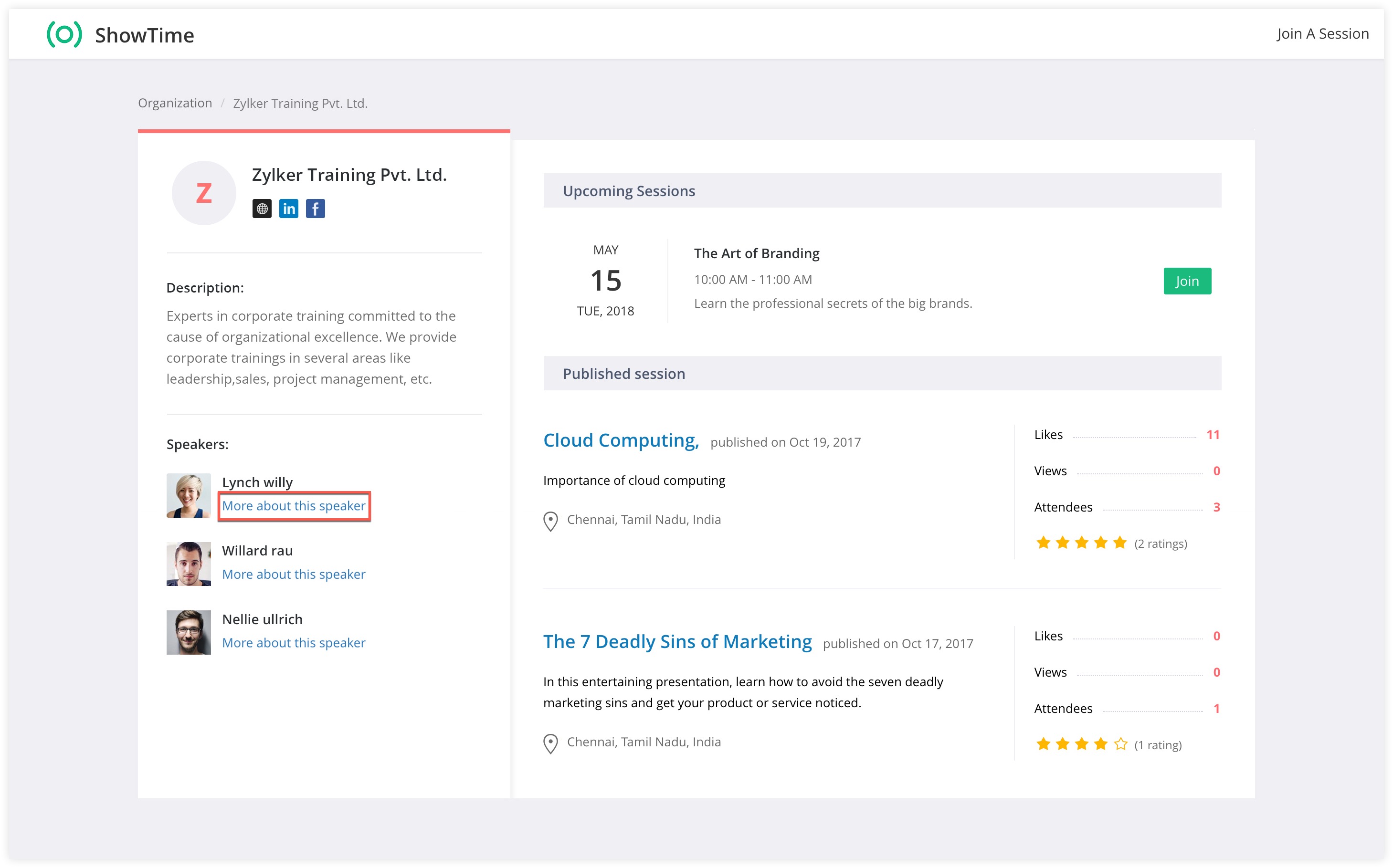Image resolution: width=1393 pixels, height=868 pixels.
Task: Open The 7 Deadly Sins of Marketing
Action: pyautogui.click(x=677, y=641)
